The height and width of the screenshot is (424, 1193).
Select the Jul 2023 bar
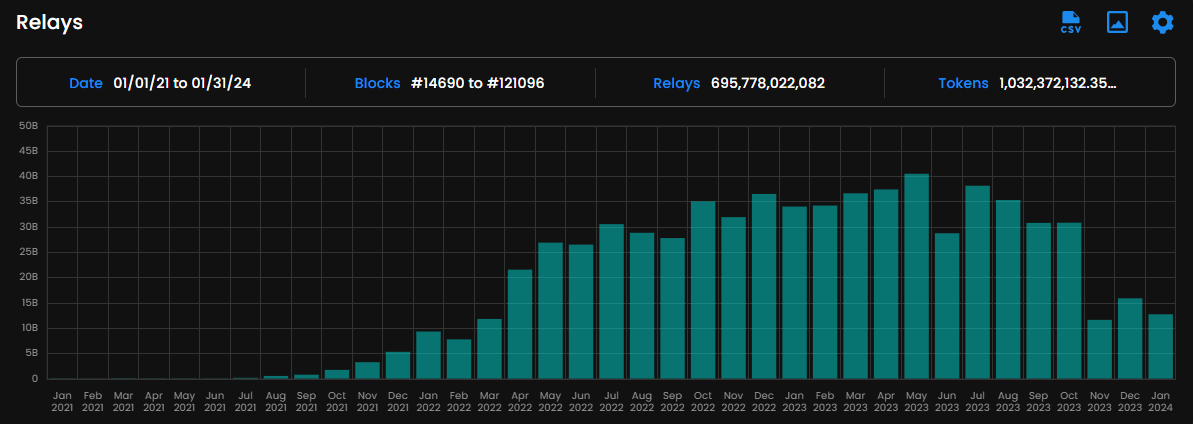(x=977, y=282)
